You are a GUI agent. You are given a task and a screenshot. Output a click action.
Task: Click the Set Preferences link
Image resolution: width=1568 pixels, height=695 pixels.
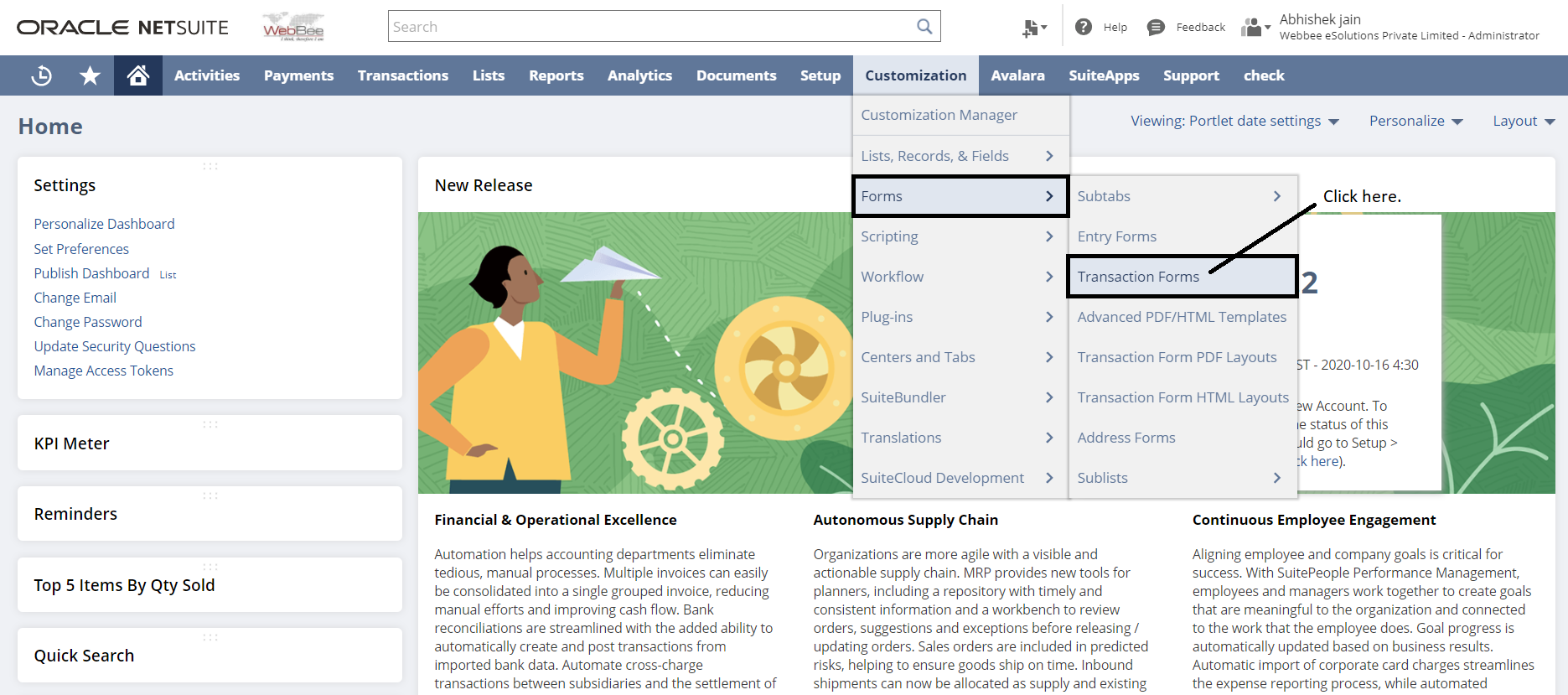(81, 249)
